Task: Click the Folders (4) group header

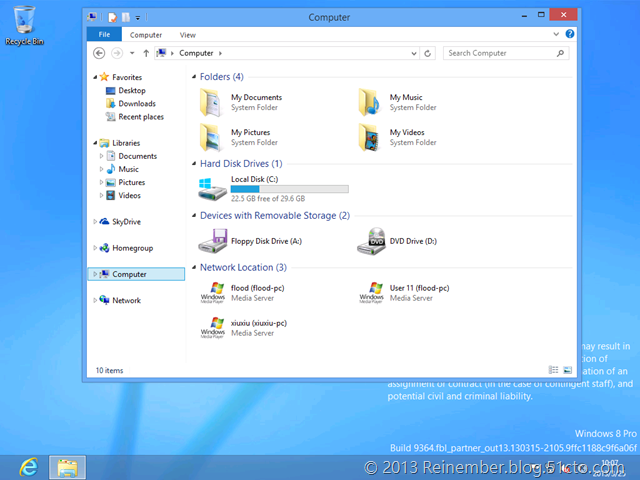Action: pyautogui.click(x=222, y=77)
